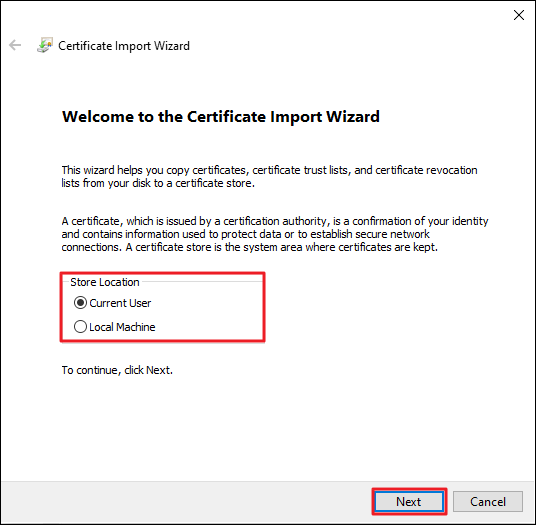Click the 'Welcome to the Certificate Import Wizard' heading
This screenshot has width=536, height=525.
point(221,117)
